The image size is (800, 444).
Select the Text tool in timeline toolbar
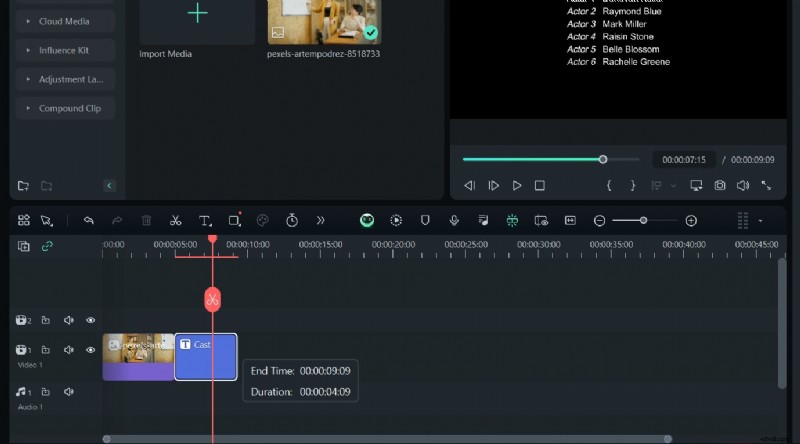(204, 220)
